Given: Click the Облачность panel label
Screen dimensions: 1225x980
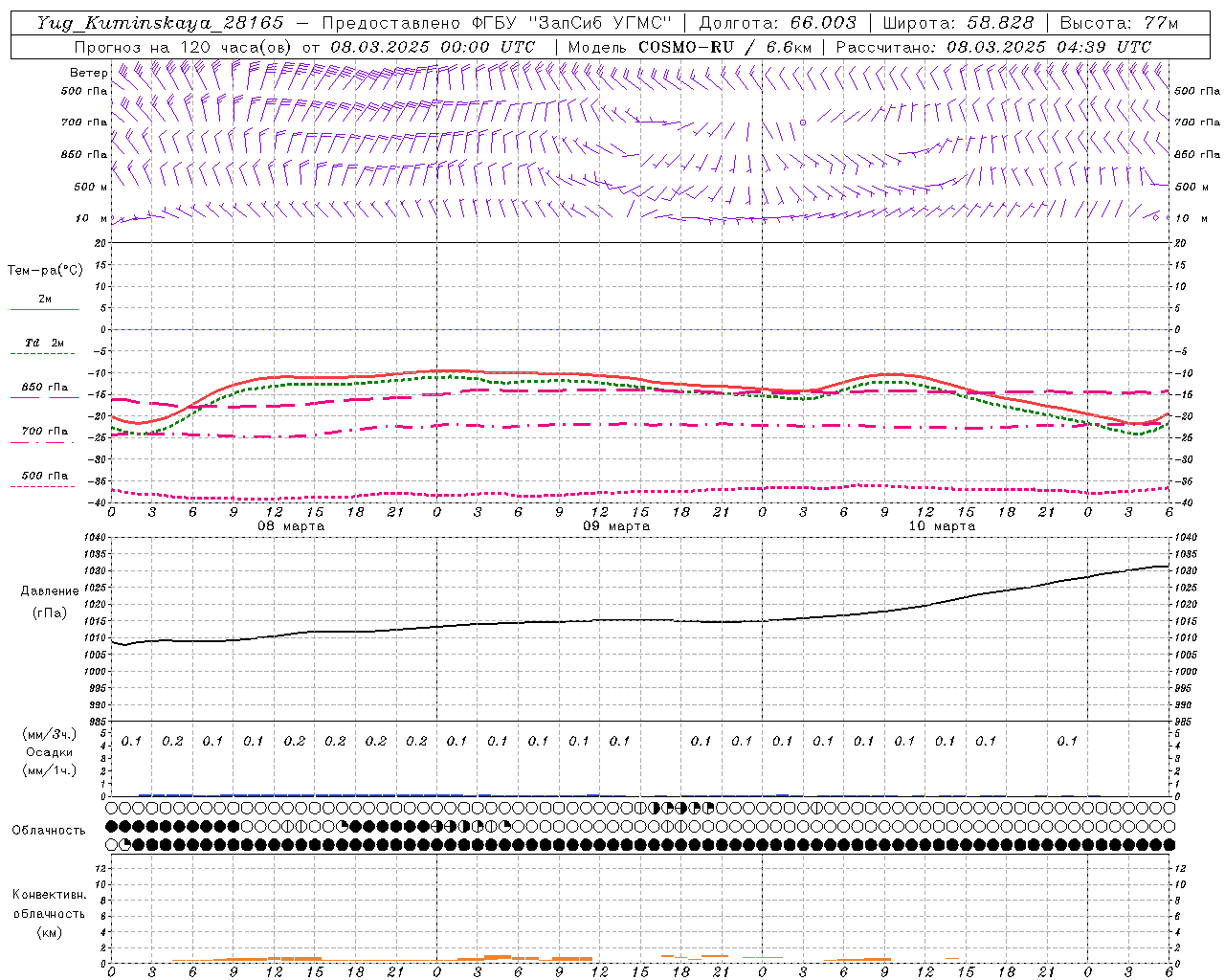Looking at the screenshot, I should tap(49, 830).
